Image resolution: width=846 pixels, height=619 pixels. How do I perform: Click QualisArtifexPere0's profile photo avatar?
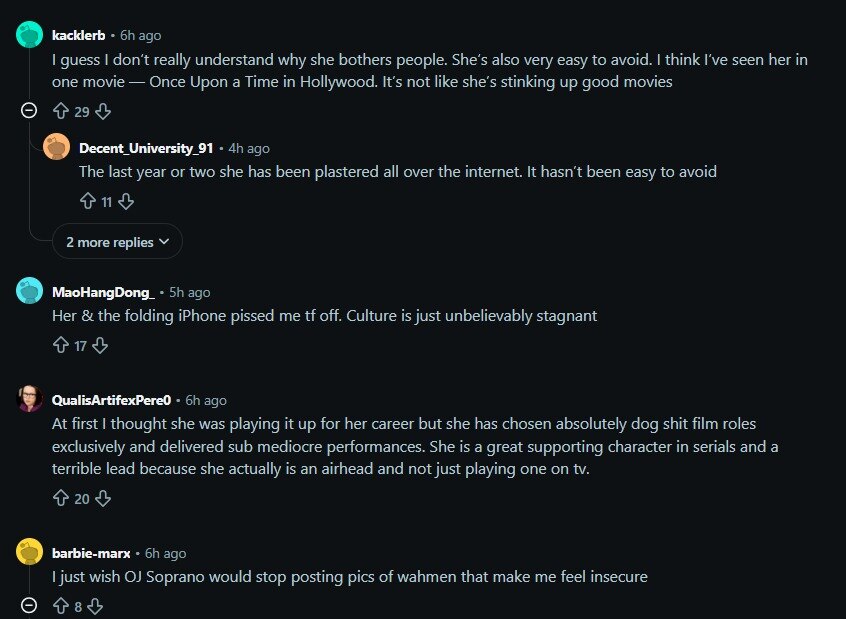click(30, 399)
